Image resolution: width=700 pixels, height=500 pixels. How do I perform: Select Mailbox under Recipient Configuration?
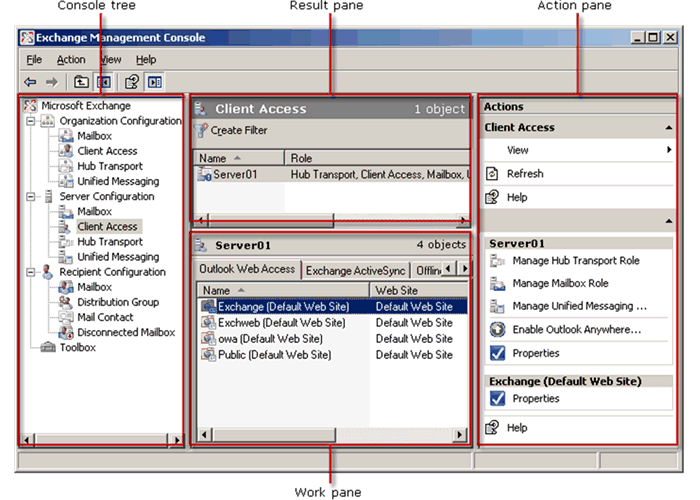pos(94,287)
